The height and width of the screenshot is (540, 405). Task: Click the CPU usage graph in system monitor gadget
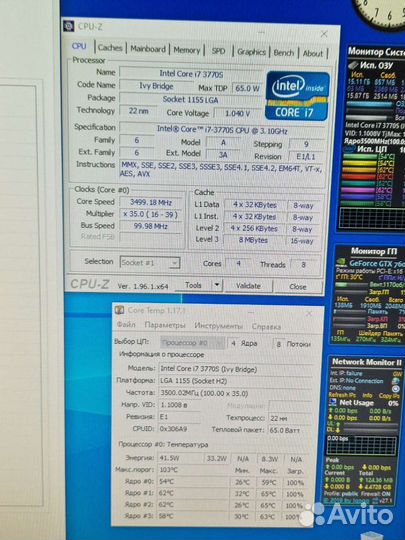[372, 218]
